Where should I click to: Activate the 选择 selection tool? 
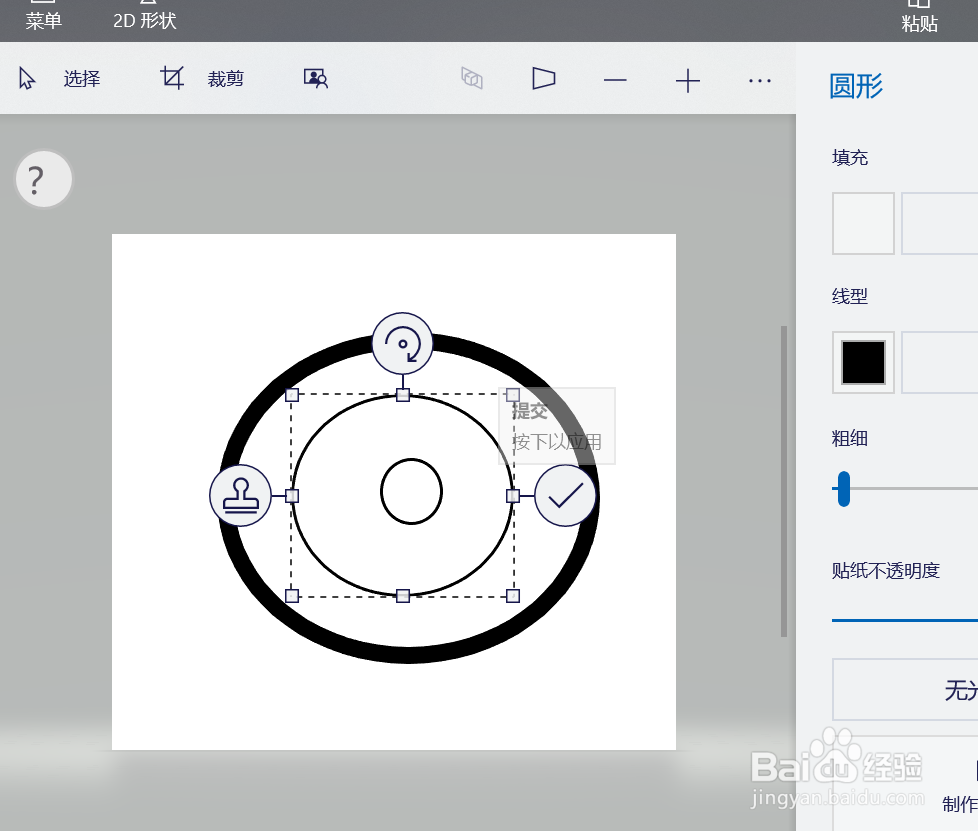(x=60, y=79)
